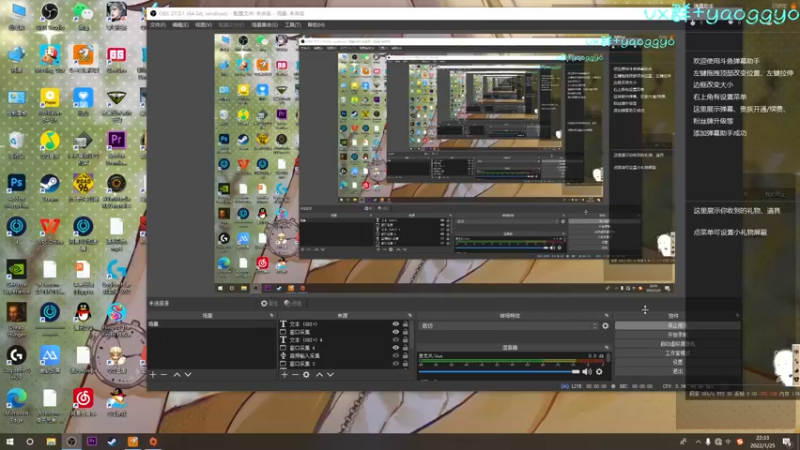The image size is (800, 450).
Task: Move selected source down in Sources list
Action: [331, 374]
